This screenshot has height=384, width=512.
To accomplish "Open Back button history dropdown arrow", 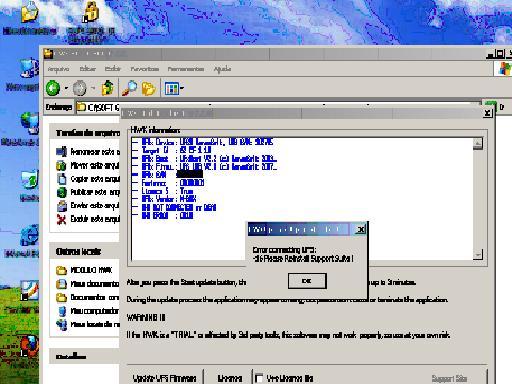I will [x=66, y=88].
